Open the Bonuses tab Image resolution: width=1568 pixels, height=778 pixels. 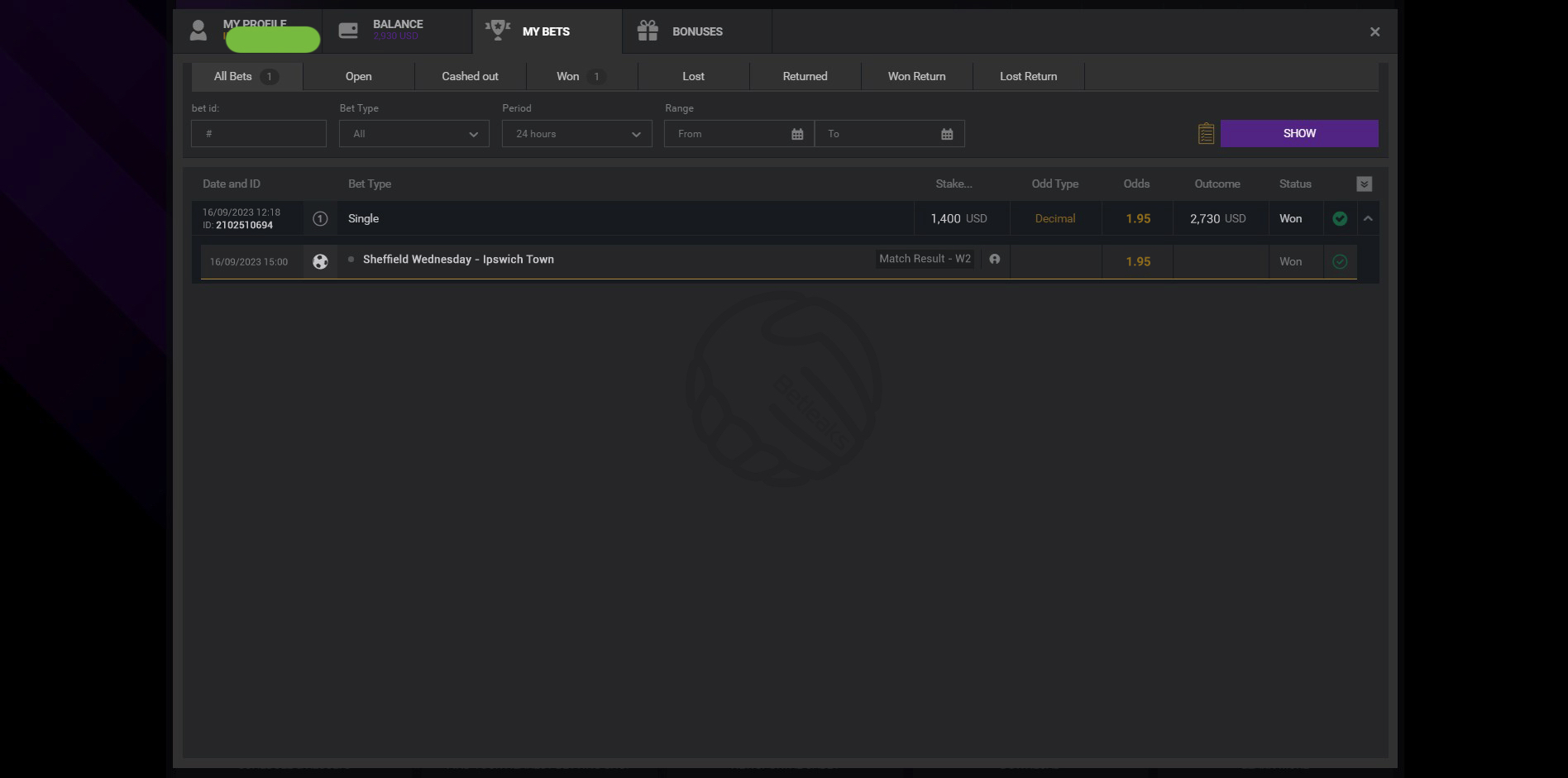tap(696, 31)
